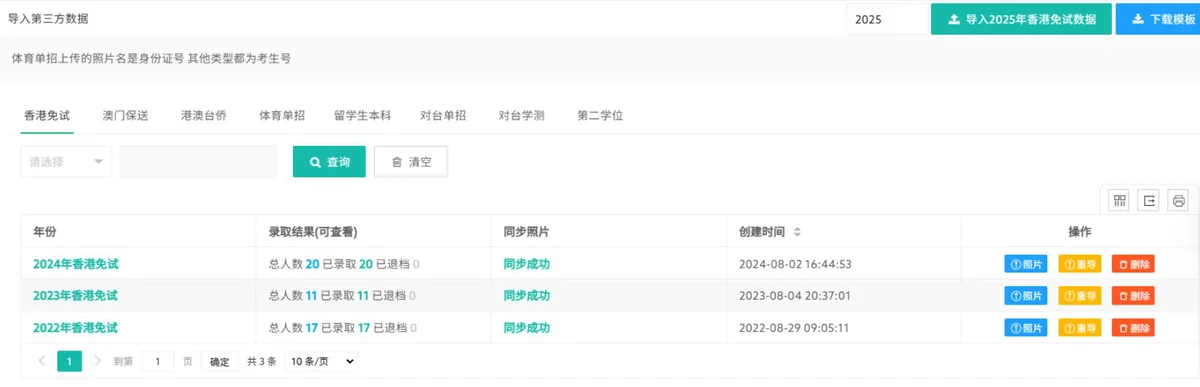1200x387 pixels.
Task: Click 同步成功 in the 2023 row
Action: [x=527, y=296]
